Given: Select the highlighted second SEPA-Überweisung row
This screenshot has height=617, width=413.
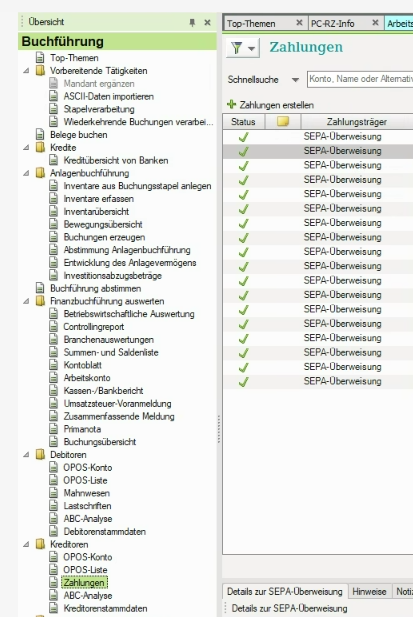Looking at the screenshot, I should [x=318, y=151].
